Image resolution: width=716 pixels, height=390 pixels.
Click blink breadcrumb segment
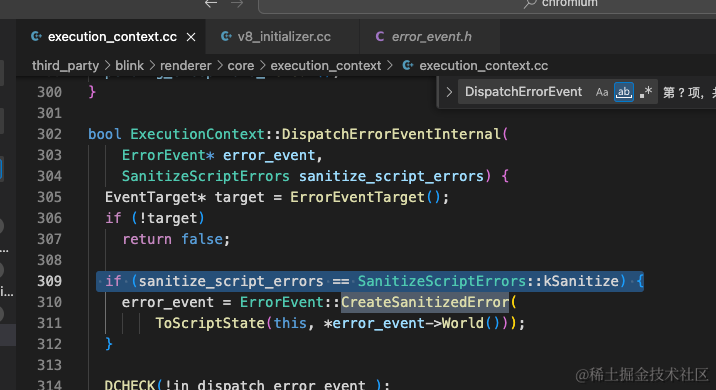click(129, 66)
